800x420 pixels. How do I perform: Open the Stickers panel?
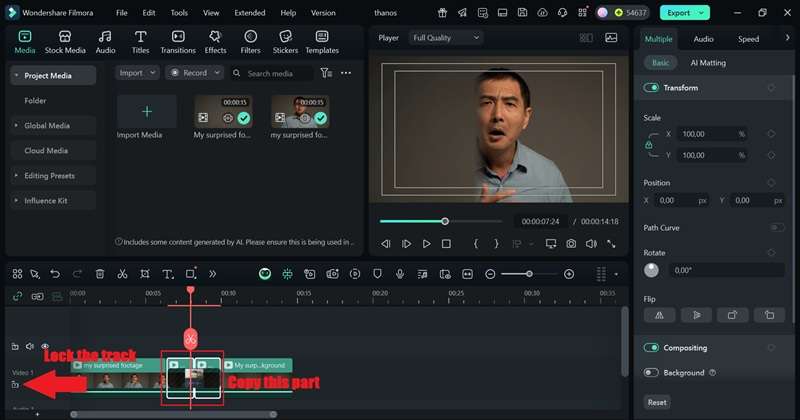pos(285,42)
